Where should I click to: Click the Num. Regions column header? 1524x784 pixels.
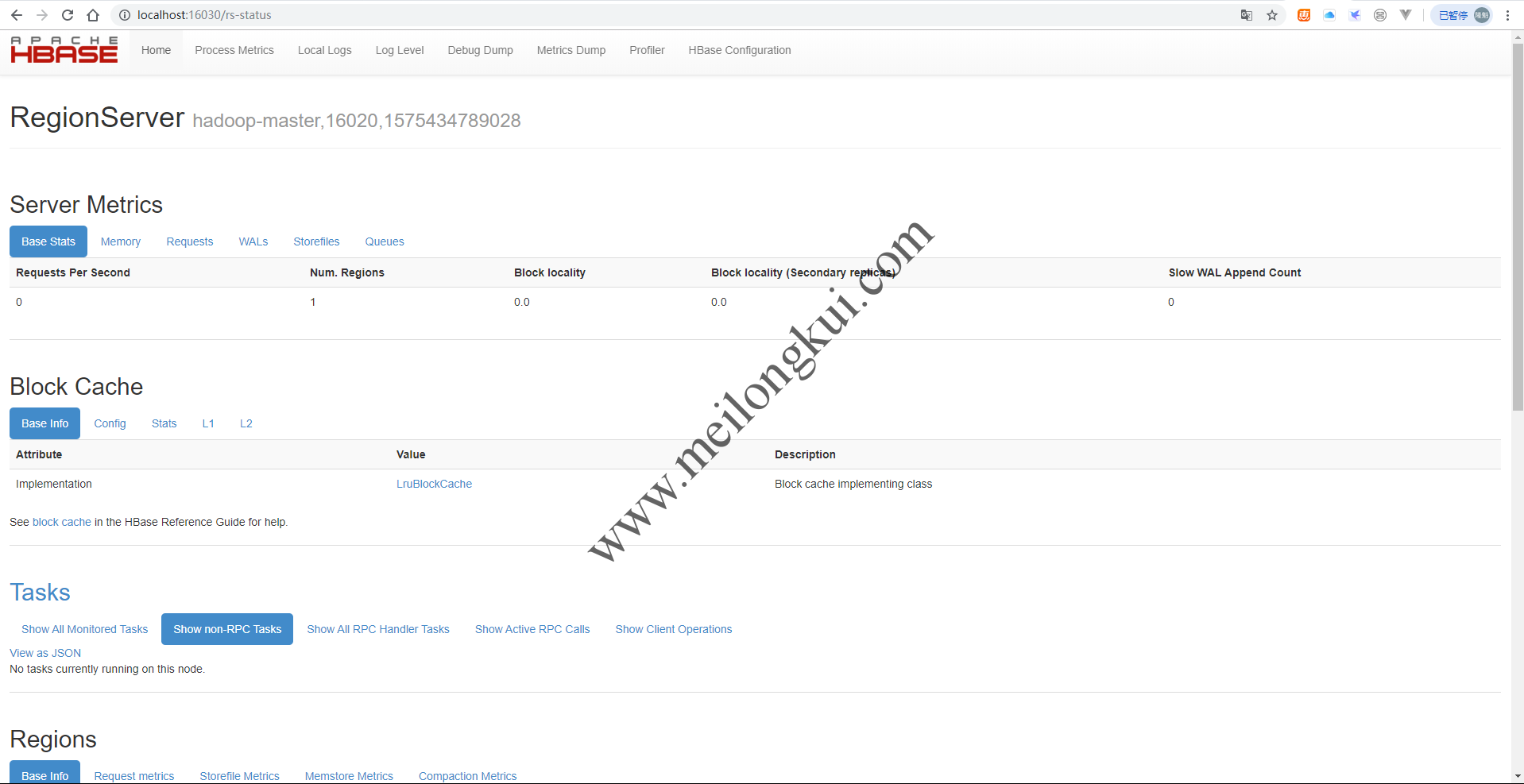point(347,272)
